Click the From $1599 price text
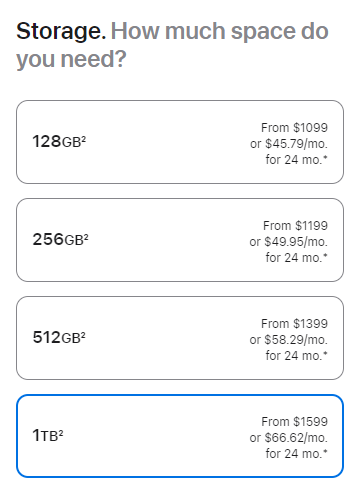This screenshot has width=360, height=484. click(294, 421)
